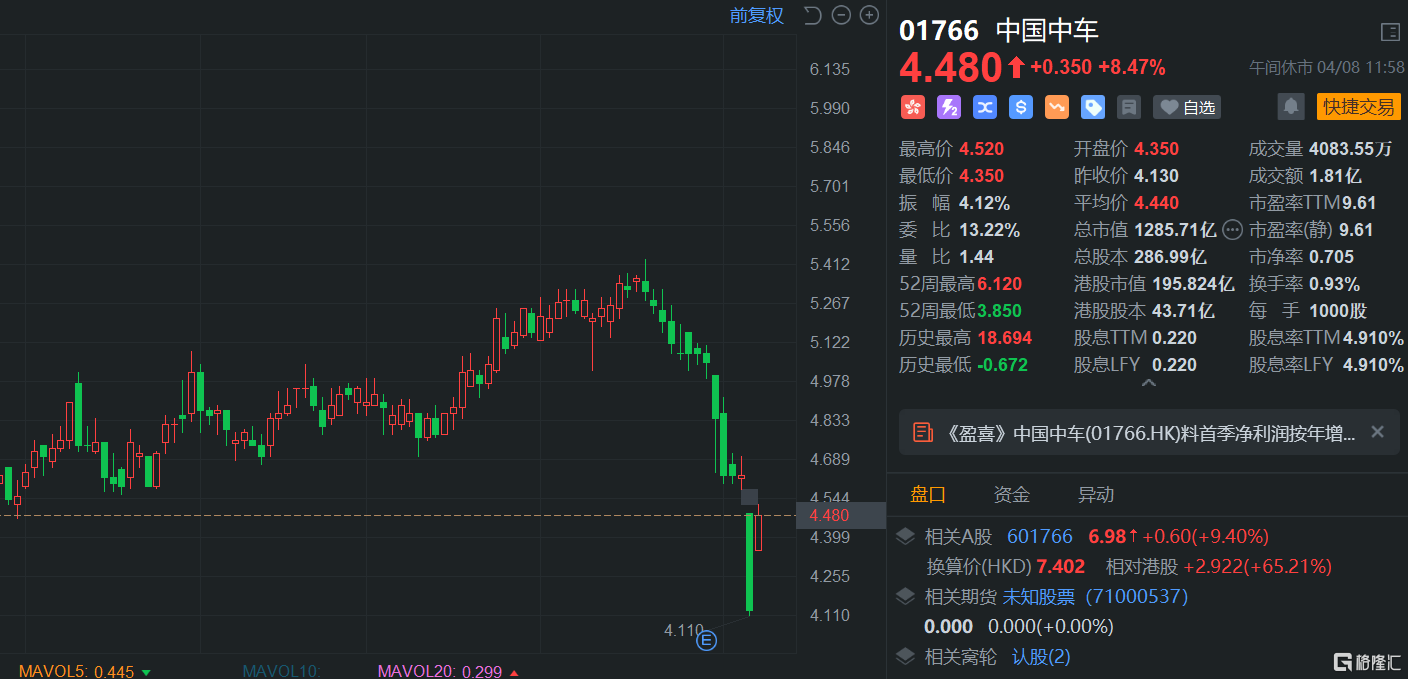Click the orange downward trend icon
The height and width of the screenshot is (679, 1408).
(1056, 107)
